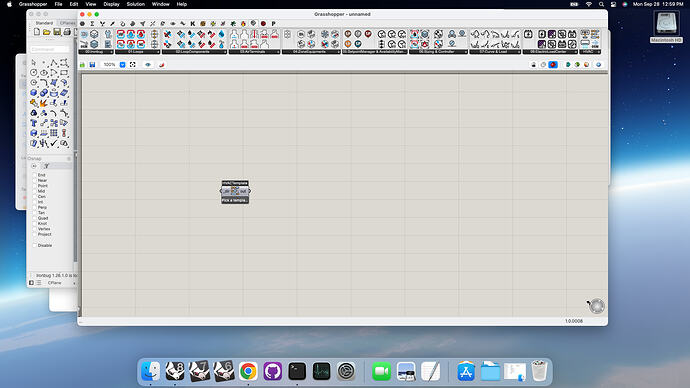Open the P tab icon
The image size is (690, 388).
click(273, 24)
